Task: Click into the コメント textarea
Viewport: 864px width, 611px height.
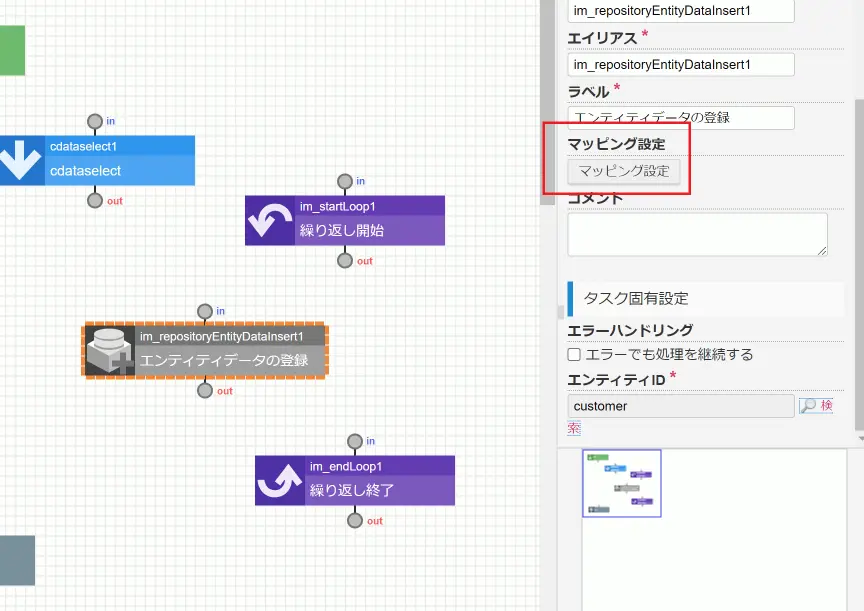Action: pos(698,235)
